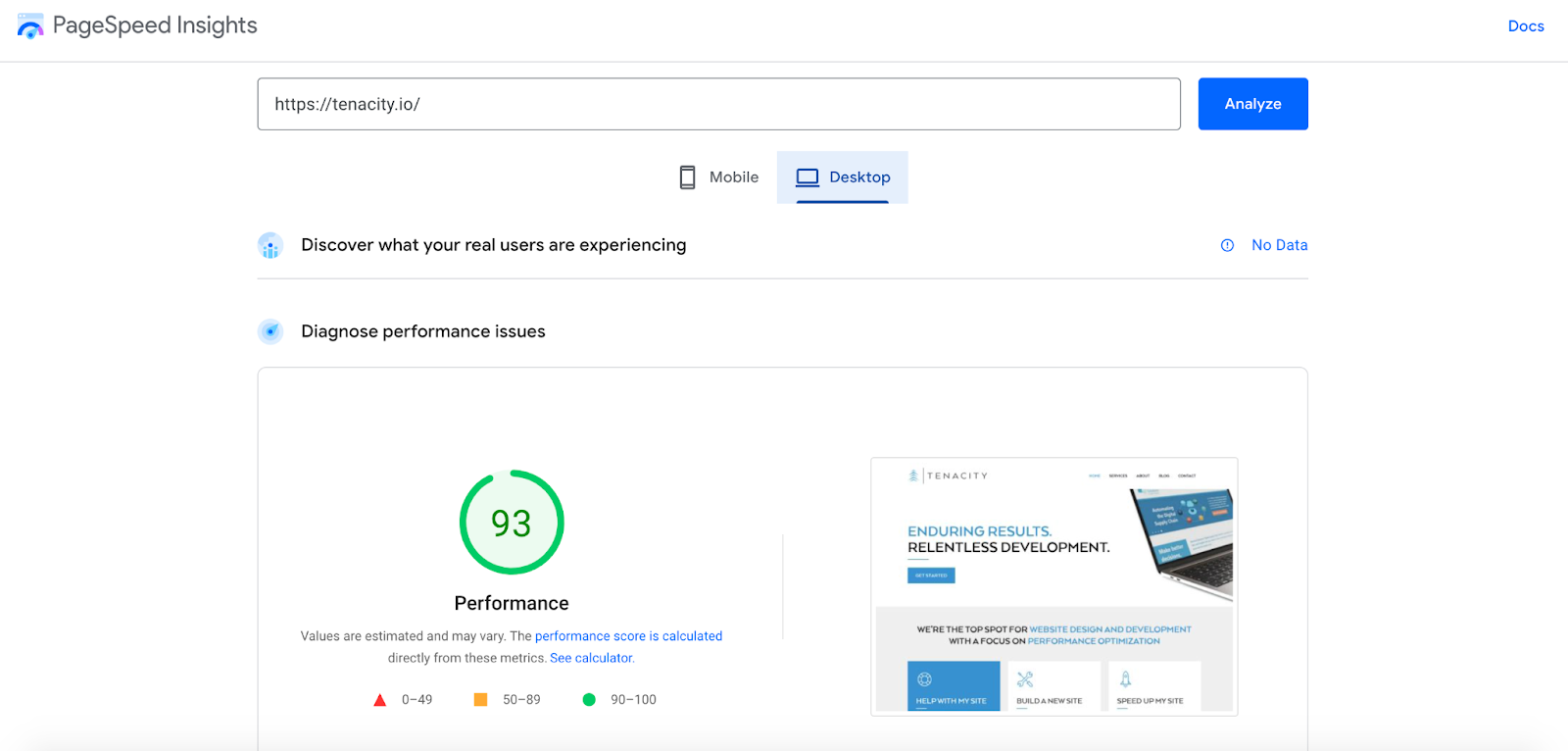The height and width of the screenshot is (751, 1568).
Task: Focus the URL input field
Action: (x=719, y=104)
